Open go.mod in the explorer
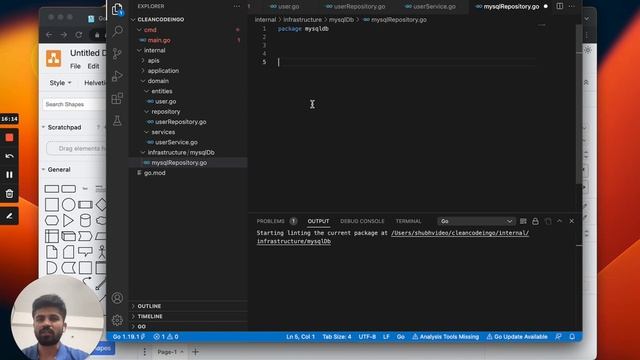This screenshot has height=360, width=640. click(x=154, y=173)
